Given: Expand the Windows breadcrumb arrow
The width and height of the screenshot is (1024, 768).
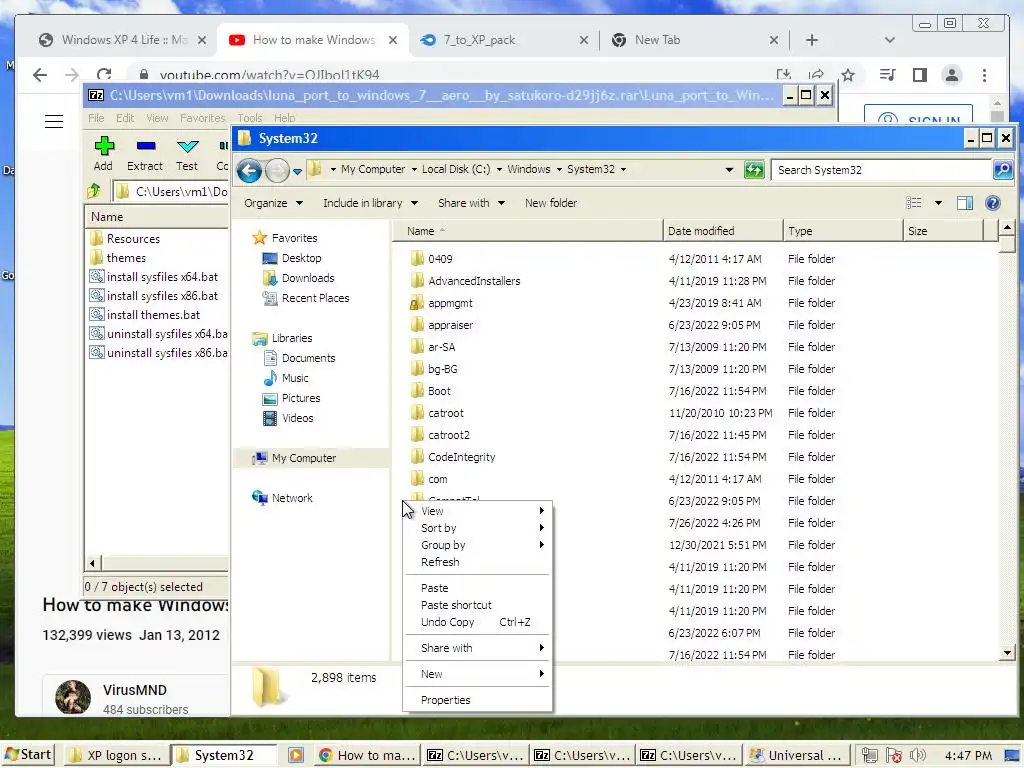Looking at the screenshot, I should (559, 170).
